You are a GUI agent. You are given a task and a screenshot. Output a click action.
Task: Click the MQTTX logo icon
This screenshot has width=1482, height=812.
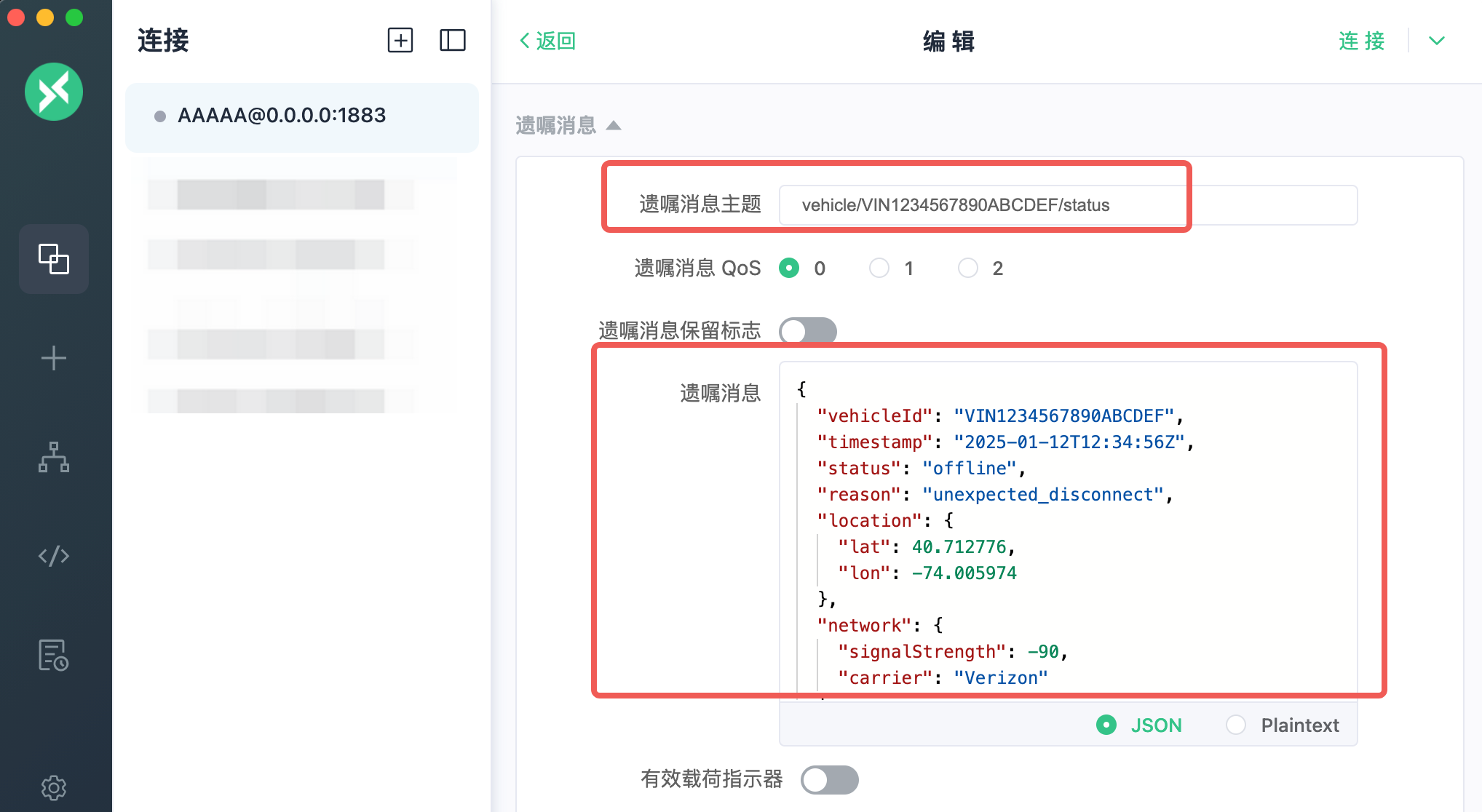(x=54, y=92)
